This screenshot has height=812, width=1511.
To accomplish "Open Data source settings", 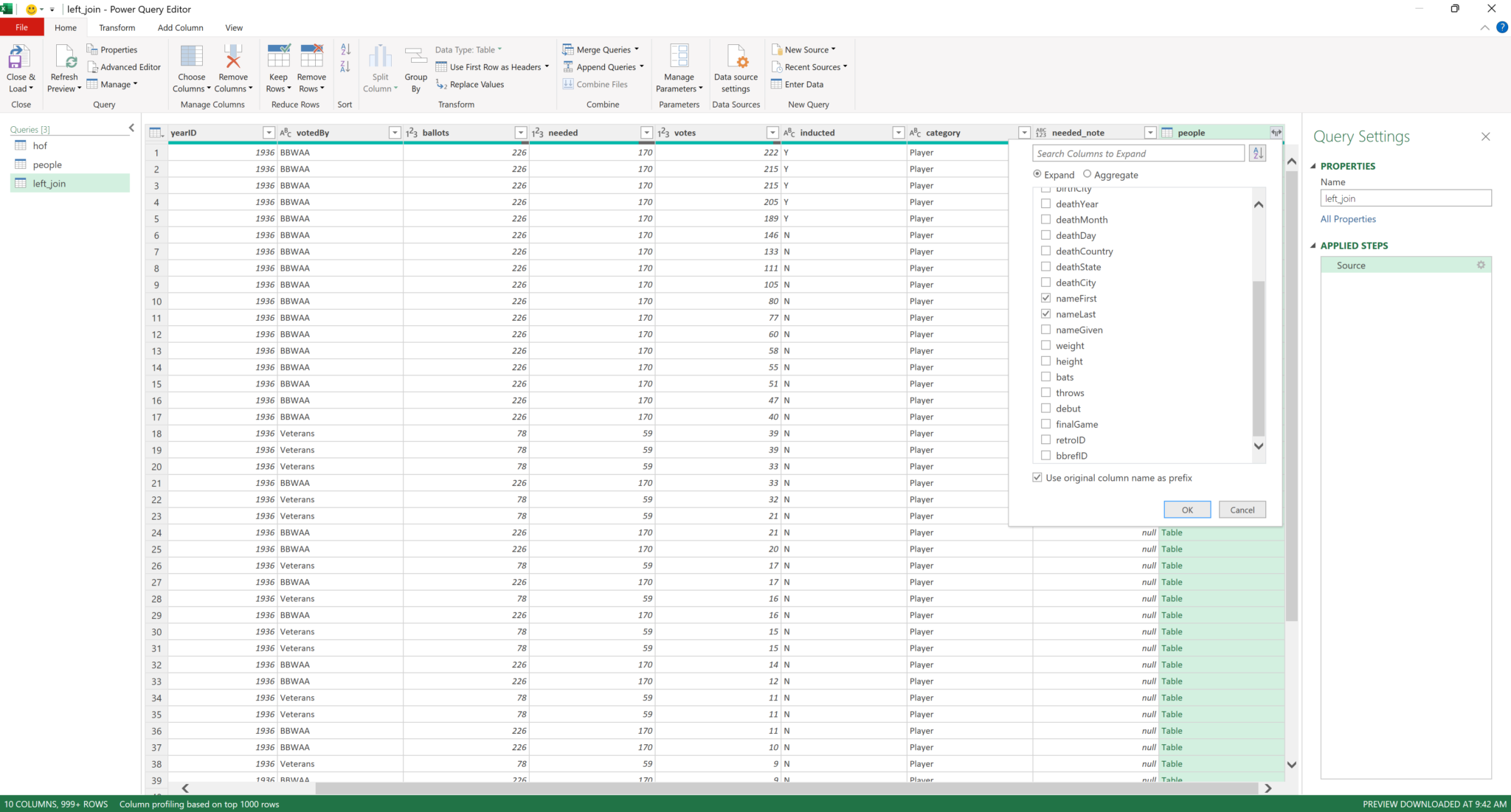I will [x=736, y=66].
